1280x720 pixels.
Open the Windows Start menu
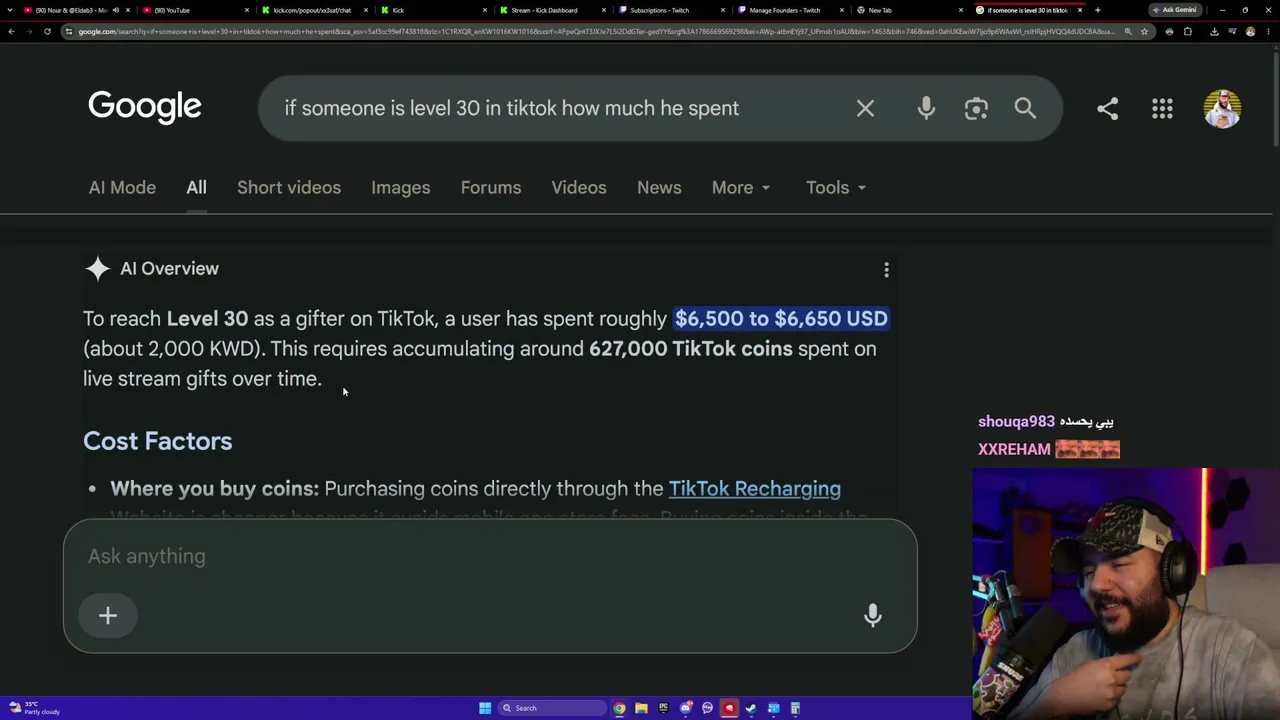[x=485, y=708]
